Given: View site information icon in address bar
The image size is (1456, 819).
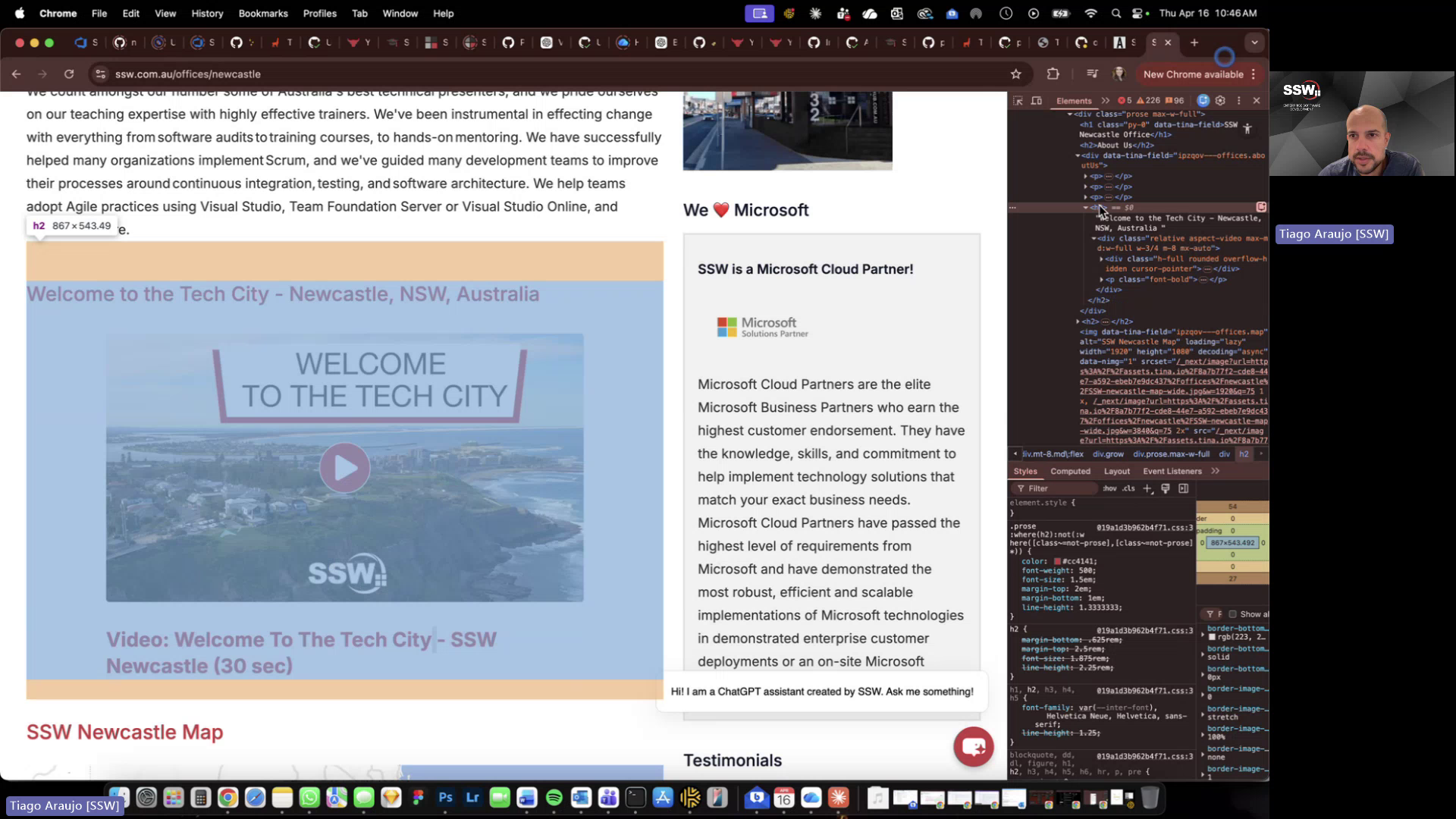Looking at the screenshot, I should pos(100,74).
